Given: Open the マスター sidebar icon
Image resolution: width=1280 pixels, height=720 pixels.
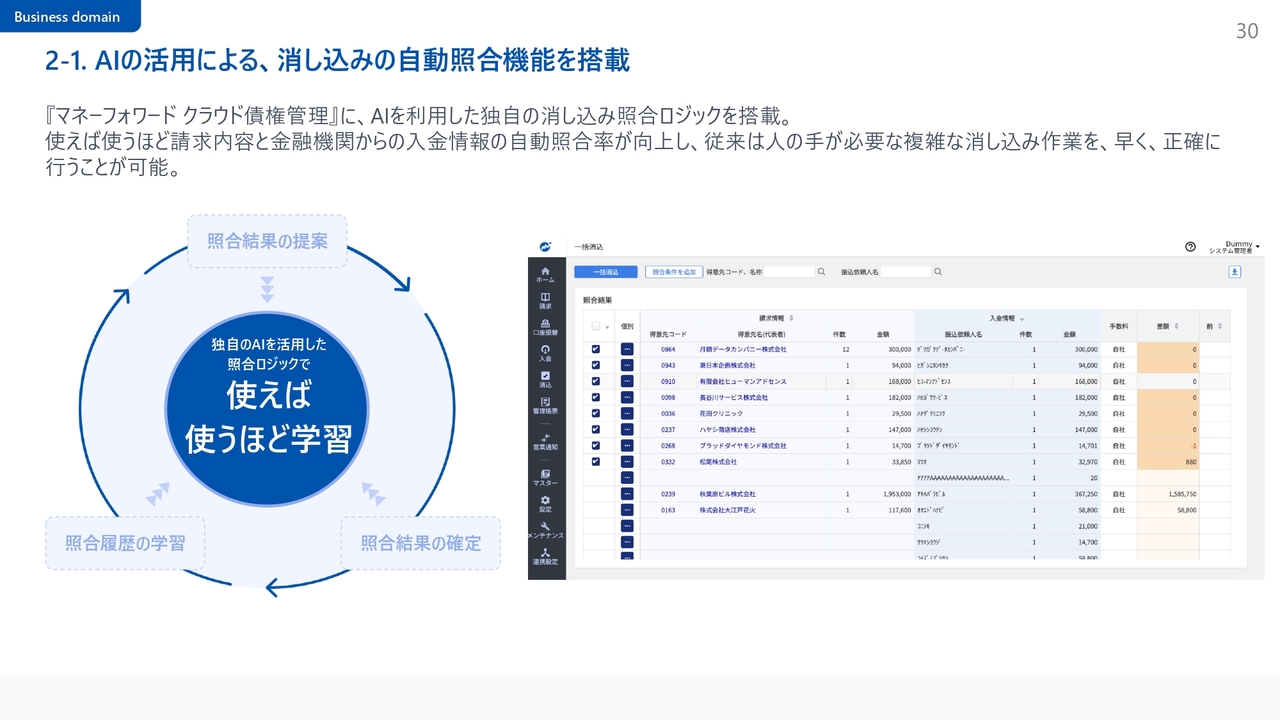Looking at the screenshot, I should coord(545,477).
